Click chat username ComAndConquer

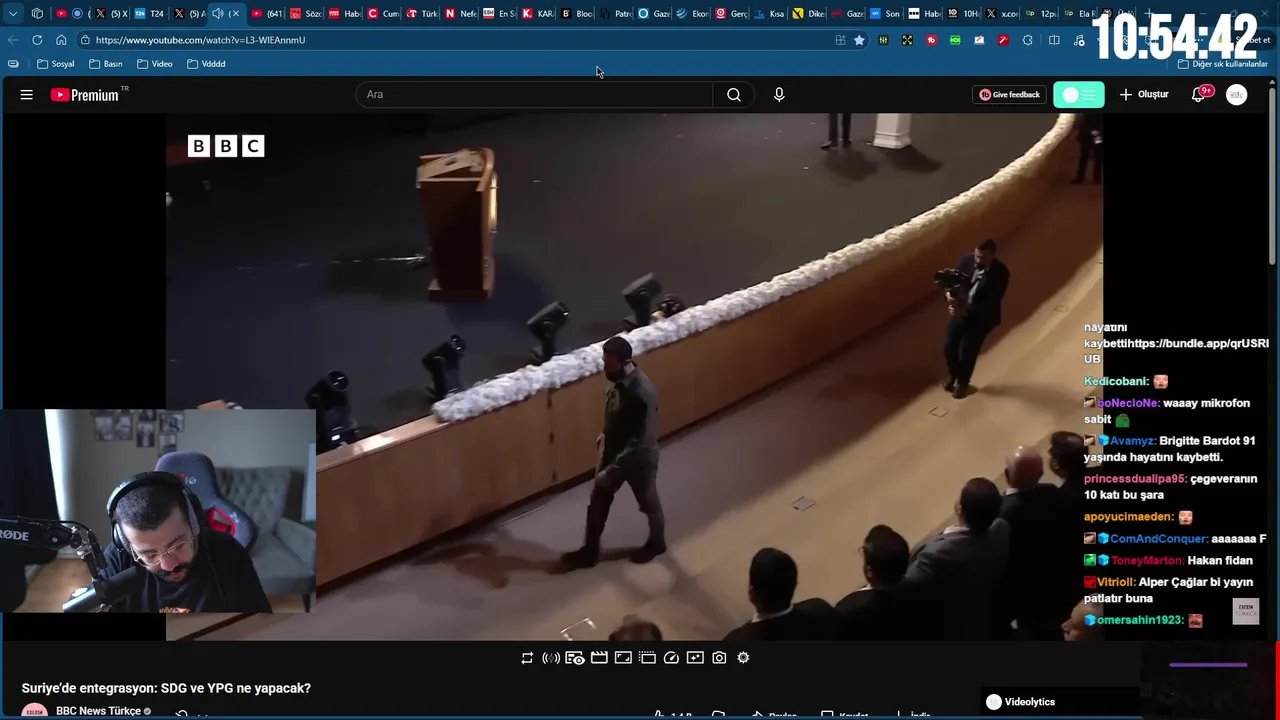point(1159,539)
